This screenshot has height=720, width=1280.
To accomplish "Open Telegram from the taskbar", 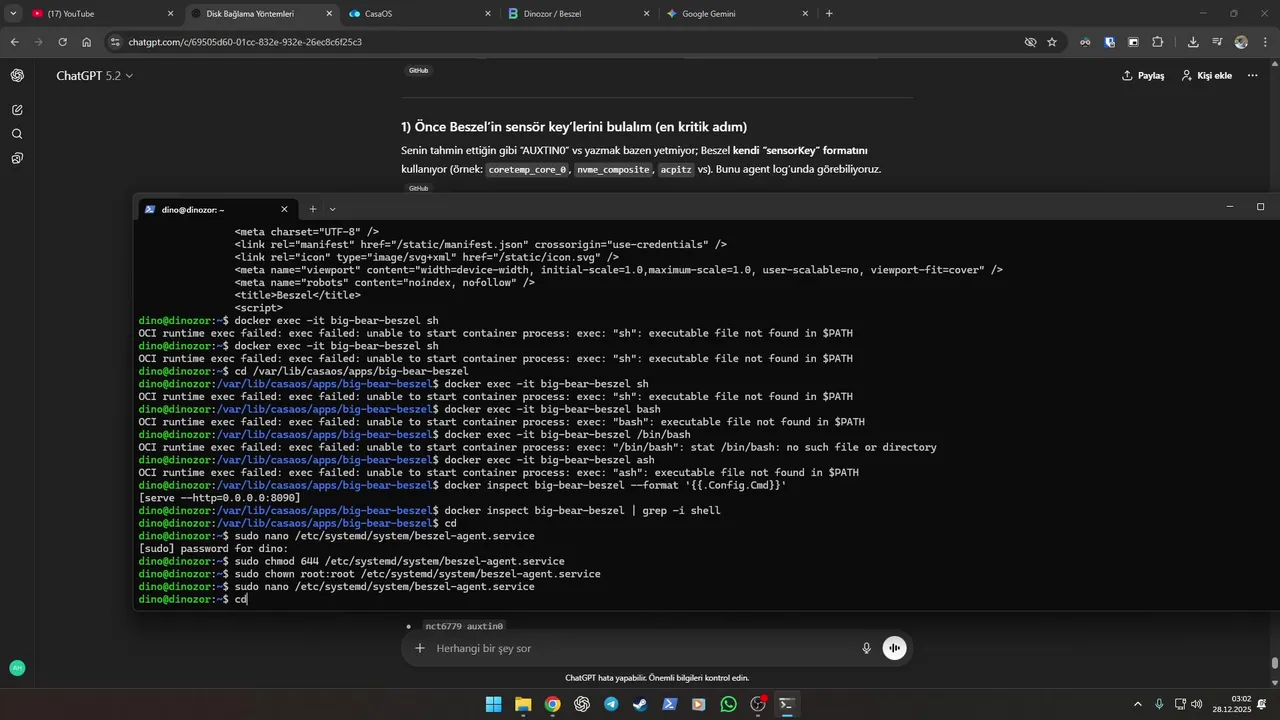I will click(x=611, y=704).
